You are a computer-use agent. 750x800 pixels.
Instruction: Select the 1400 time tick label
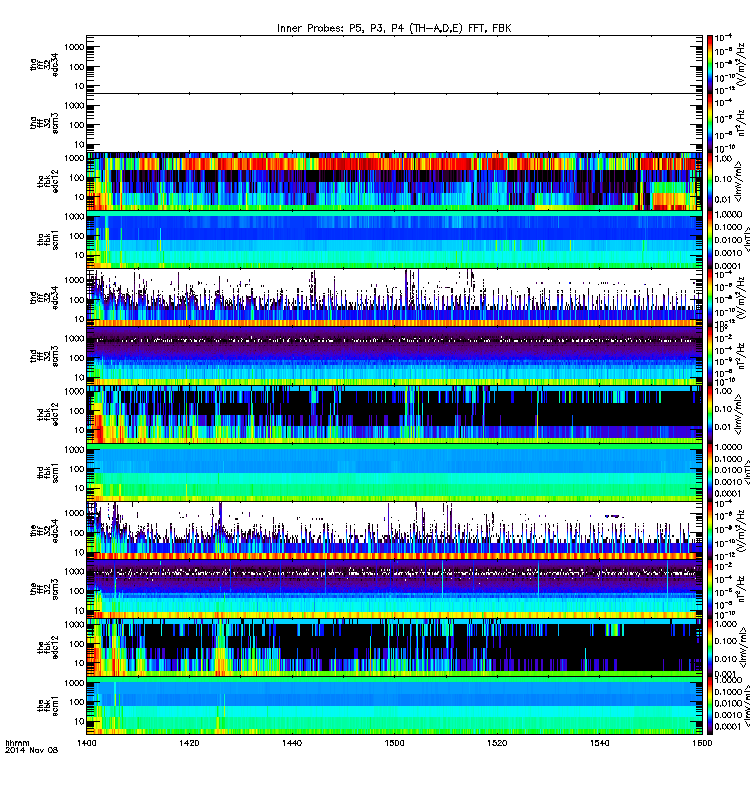click(x=86, y=743)
